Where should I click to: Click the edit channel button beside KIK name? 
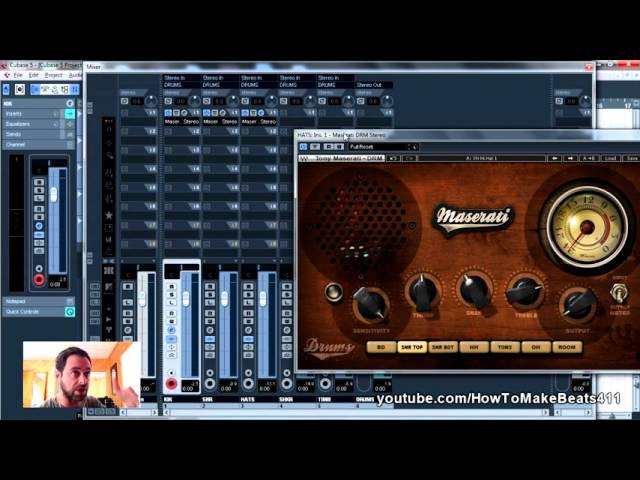70,104
